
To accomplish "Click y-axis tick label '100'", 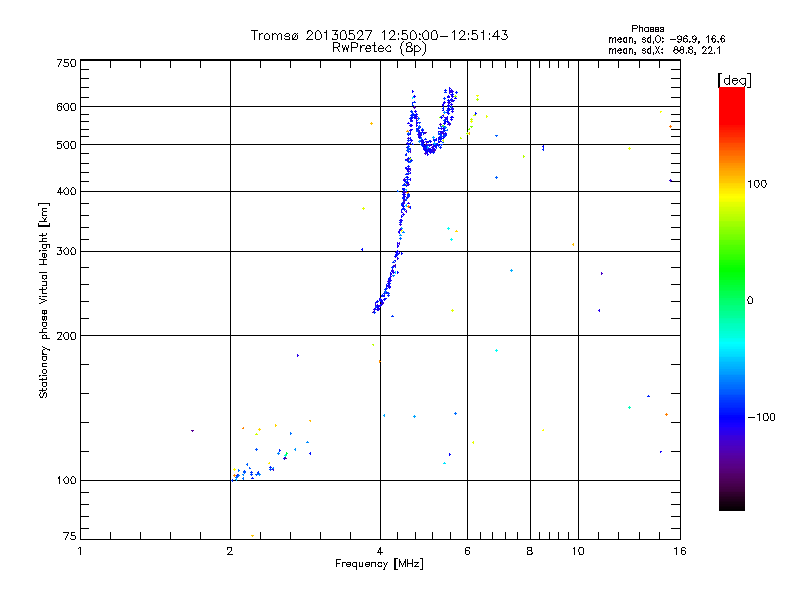I will click(x=66, y=480).
